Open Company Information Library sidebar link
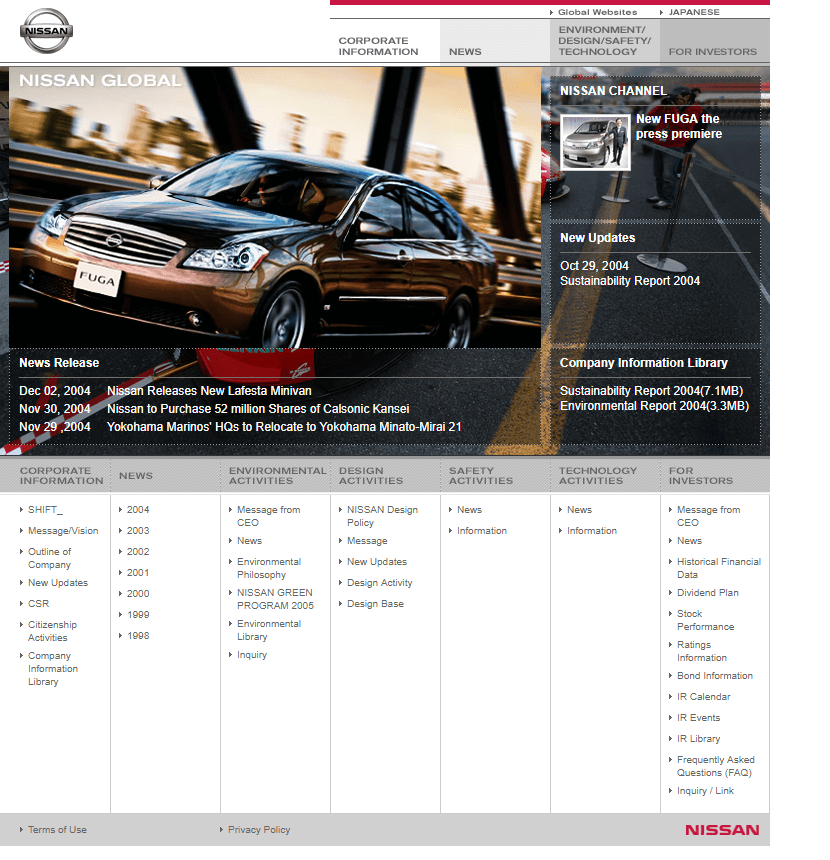 (x=53, y=669)
